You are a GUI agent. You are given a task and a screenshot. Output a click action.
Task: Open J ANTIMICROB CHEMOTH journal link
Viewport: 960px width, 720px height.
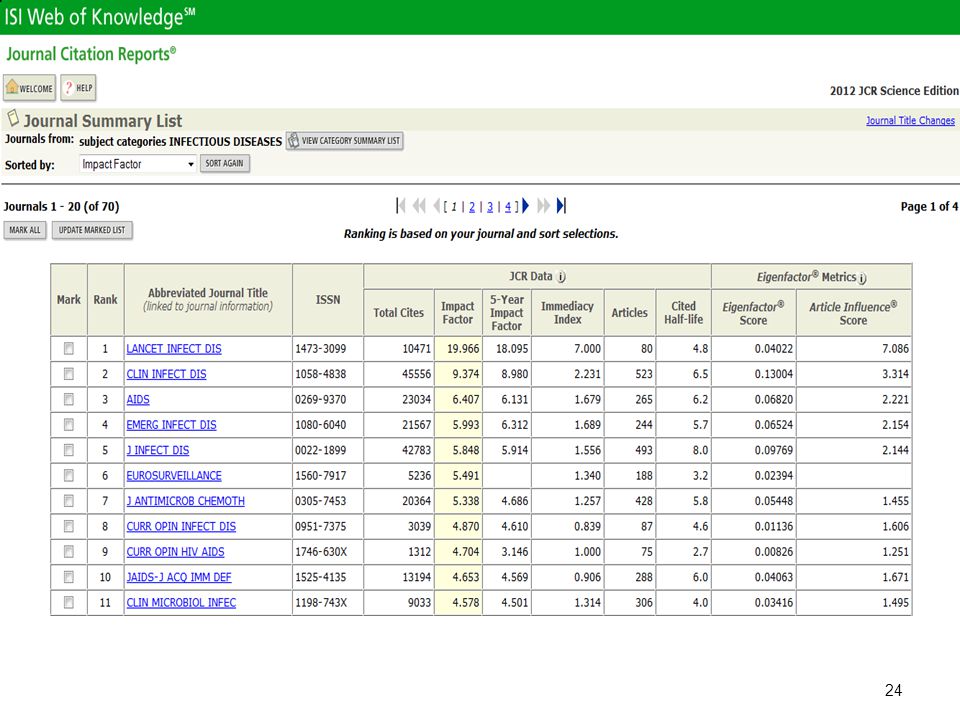pos(186,501)
